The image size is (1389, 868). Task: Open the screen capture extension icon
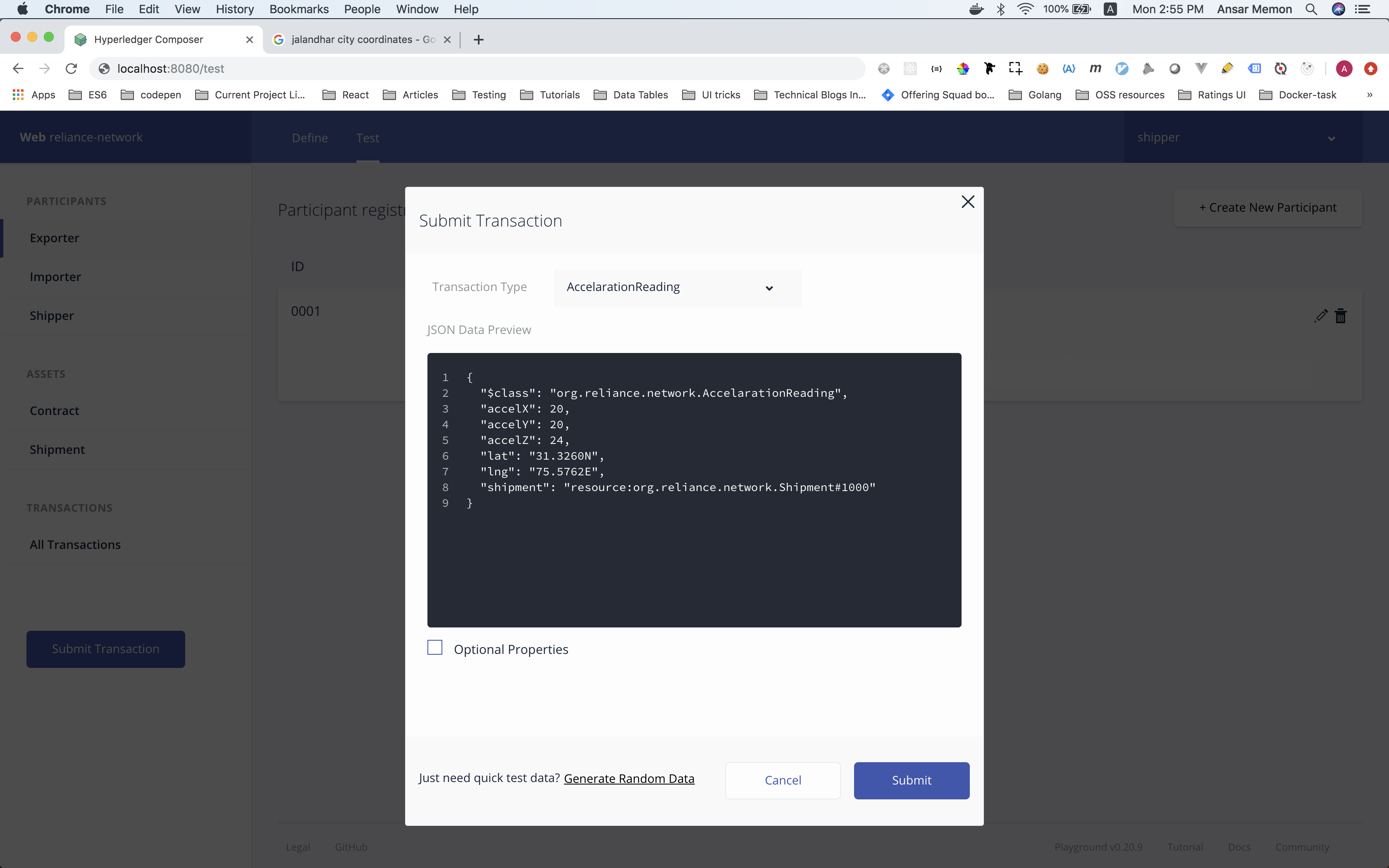[x=1015, y=68]
